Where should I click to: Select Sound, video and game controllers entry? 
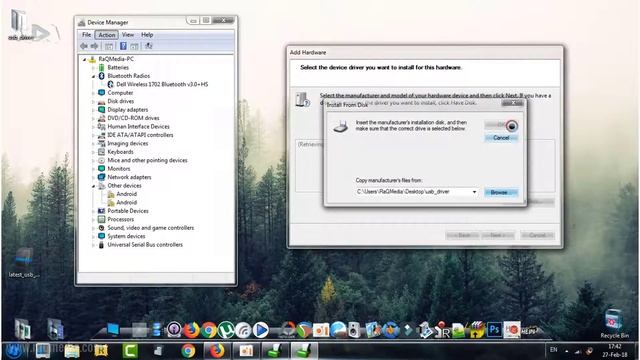tap(151, 228)
